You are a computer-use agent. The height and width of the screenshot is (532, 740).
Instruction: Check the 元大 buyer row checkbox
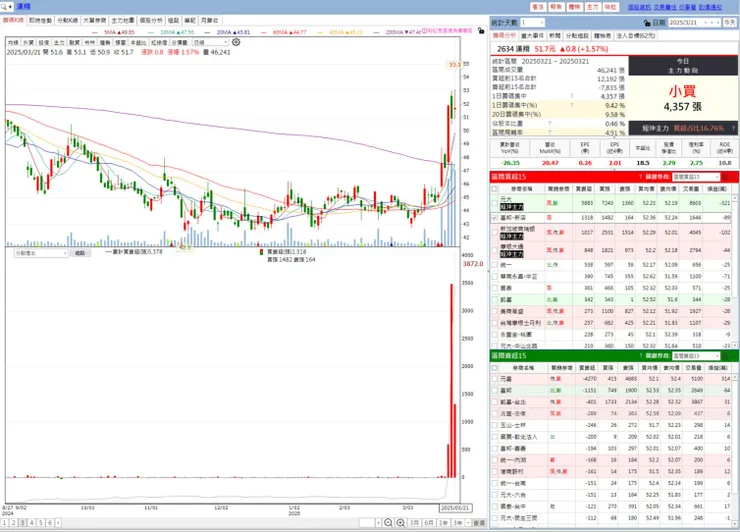pos(494,203)
